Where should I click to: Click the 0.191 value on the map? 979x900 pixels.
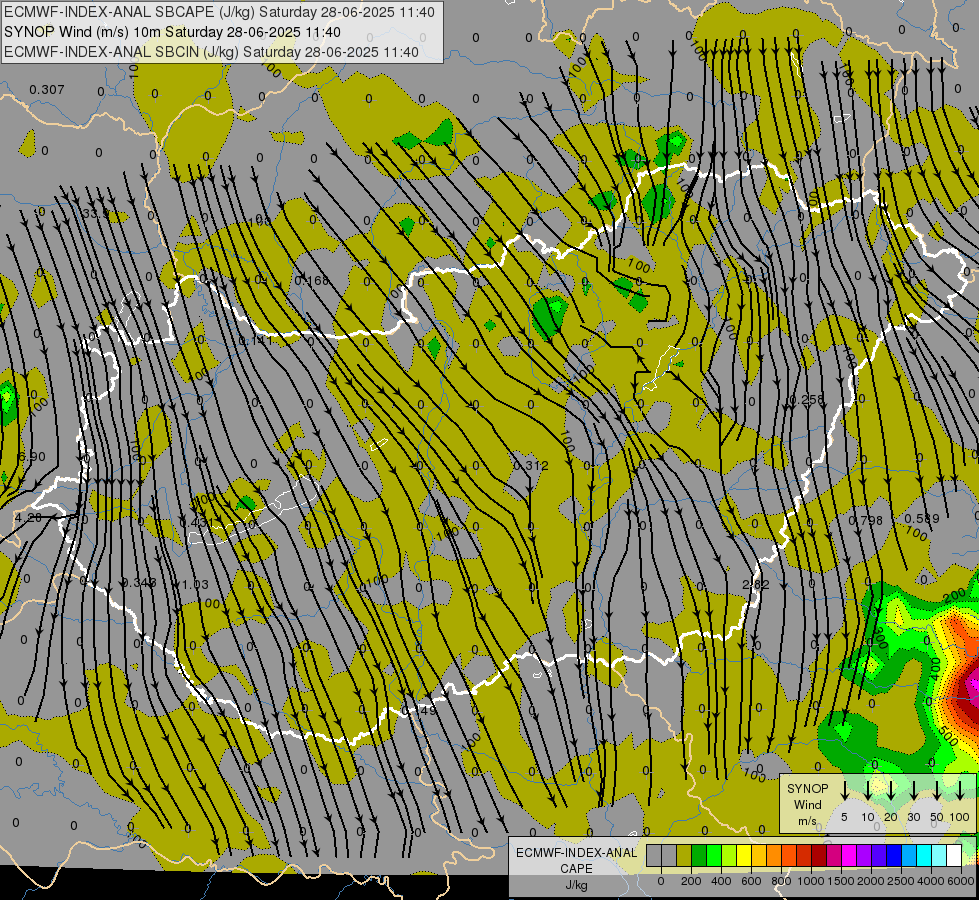point(256,341)
